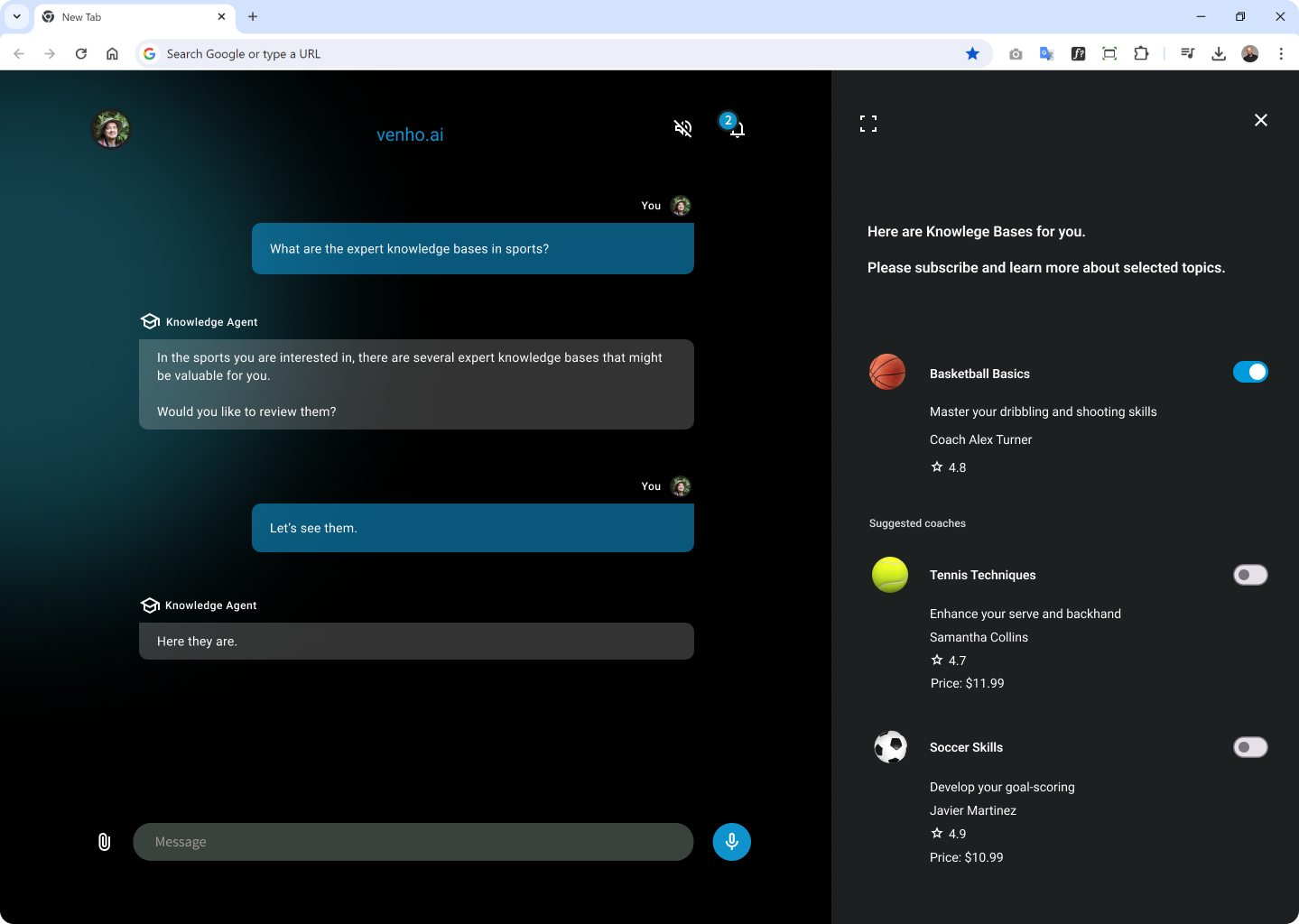Open a new browser tab with the plus button
The height and width of the screenshot is (924, 1299).
pos(252,16)
